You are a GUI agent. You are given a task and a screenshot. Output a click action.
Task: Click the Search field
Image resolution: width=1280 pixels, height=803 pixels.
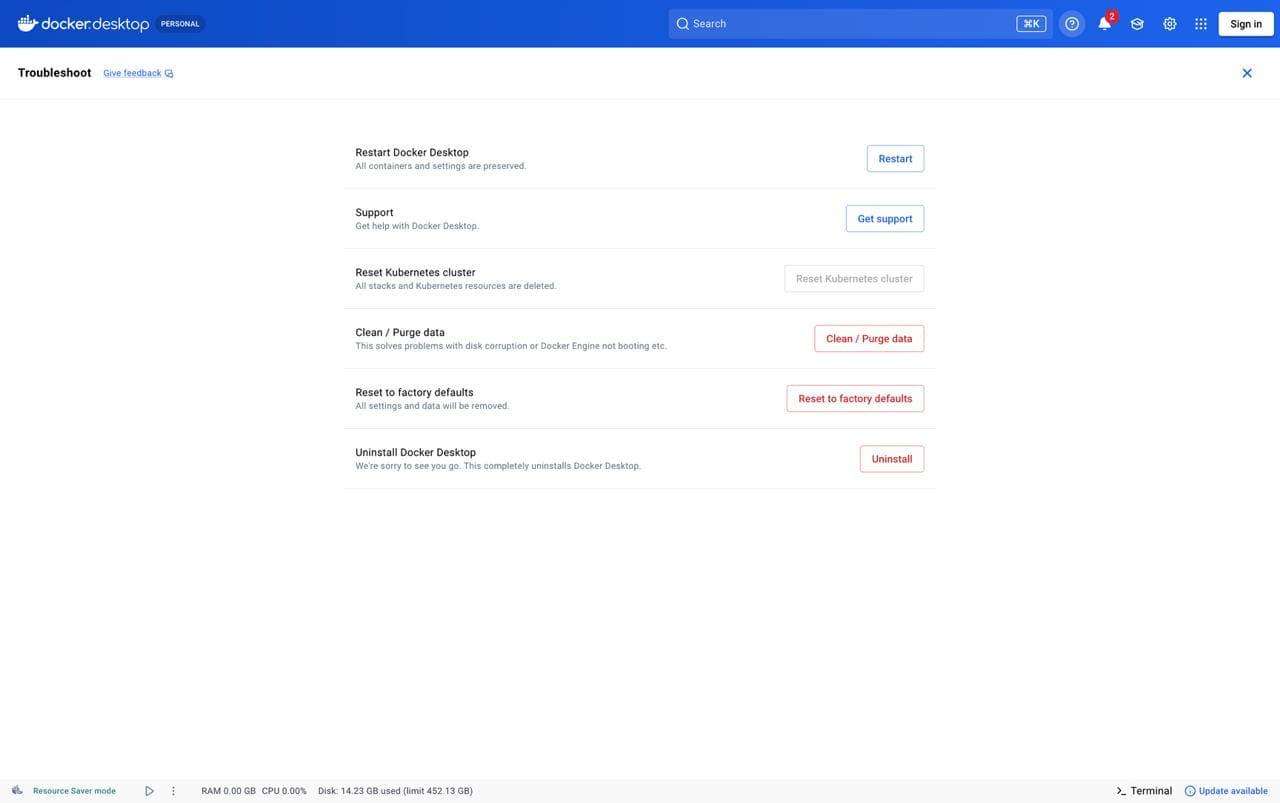point(861,24)
